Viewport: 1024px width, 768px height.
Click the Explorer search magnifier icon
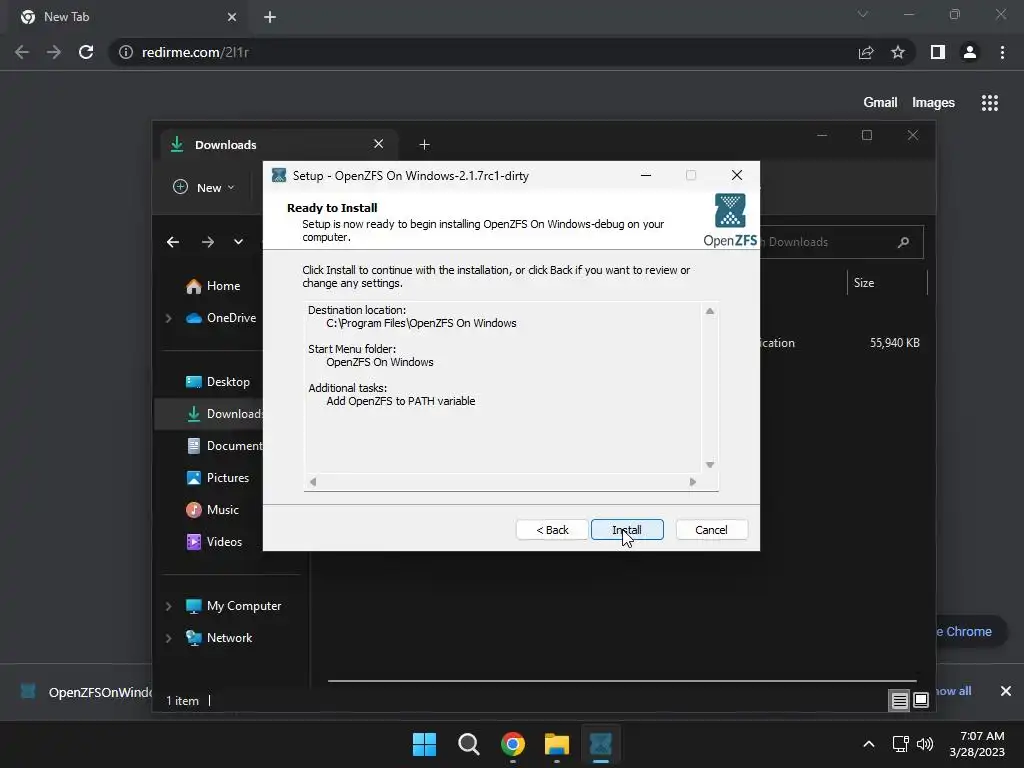coord(904,242)
